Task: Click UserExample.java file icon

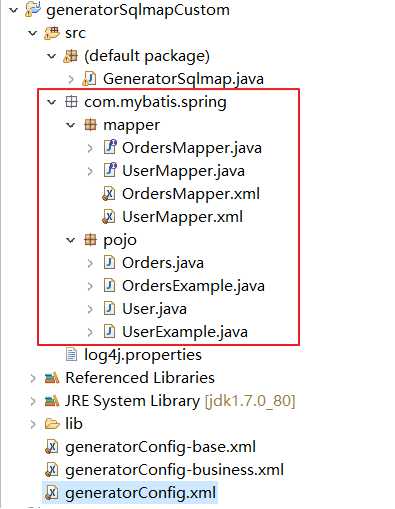Action: [109, 332]
